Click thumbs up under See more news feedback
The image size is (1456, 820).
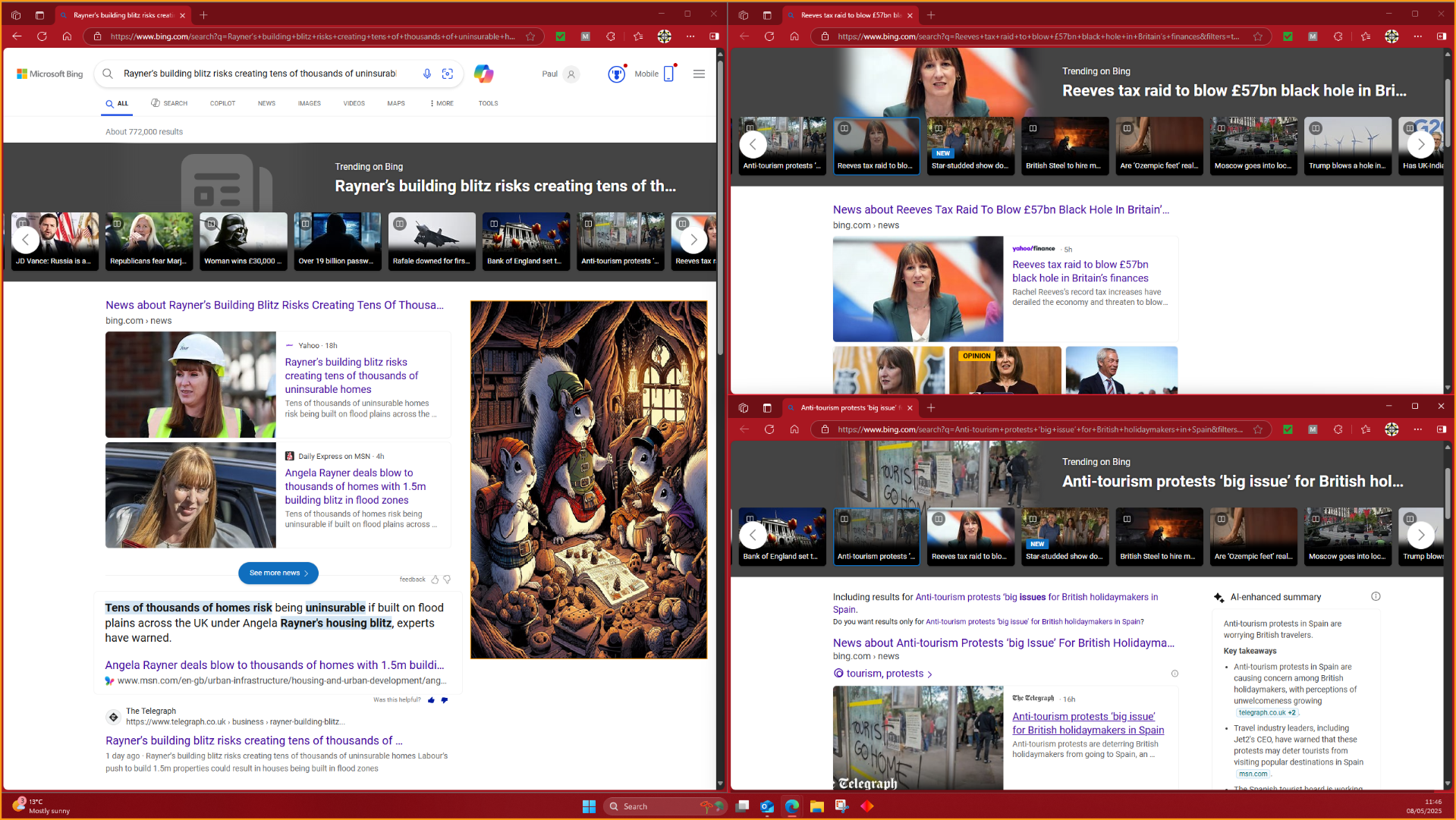(x=435, y=580)
